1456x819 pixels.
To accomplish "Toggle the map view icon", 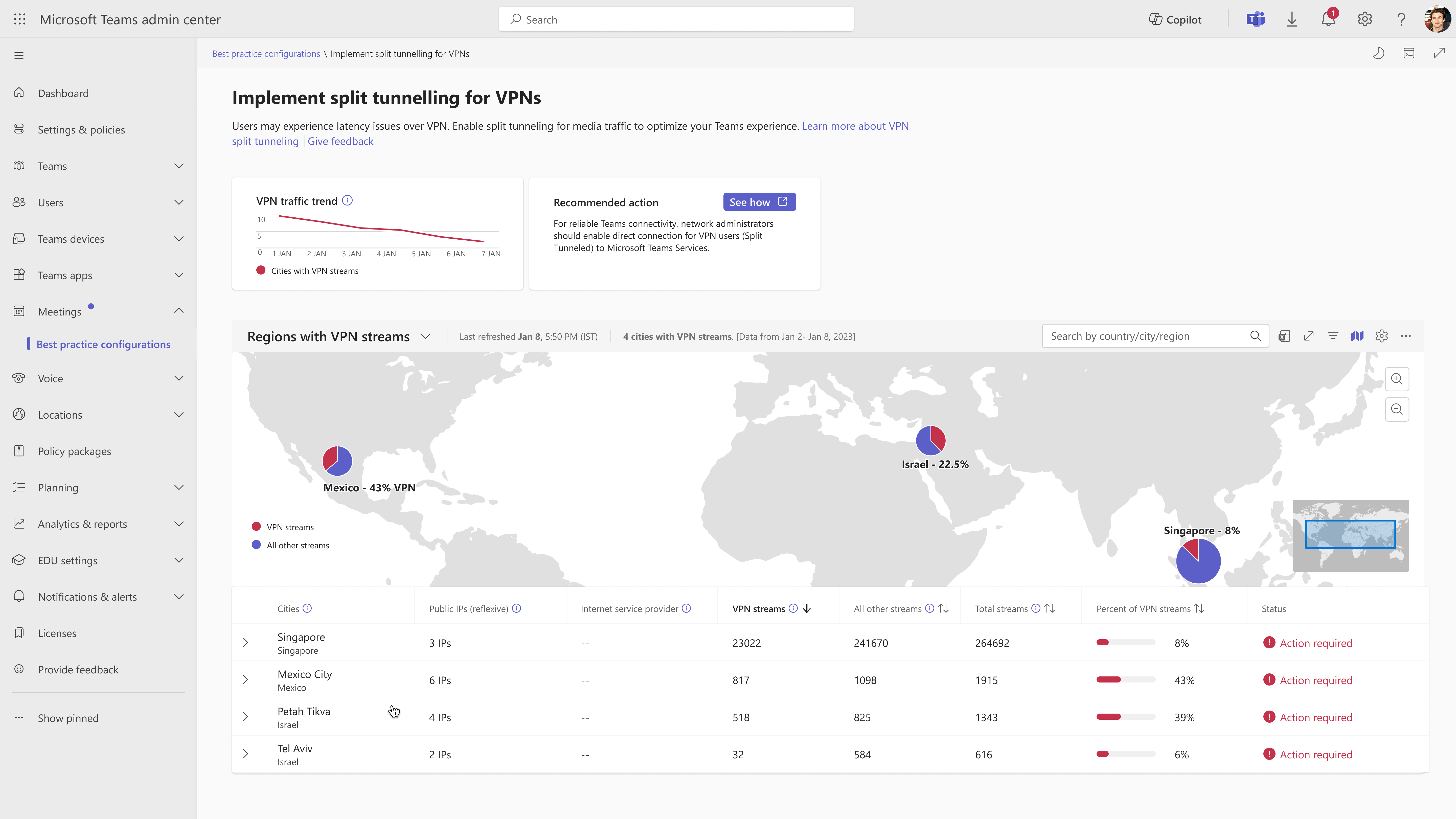I will point(1358,336).
